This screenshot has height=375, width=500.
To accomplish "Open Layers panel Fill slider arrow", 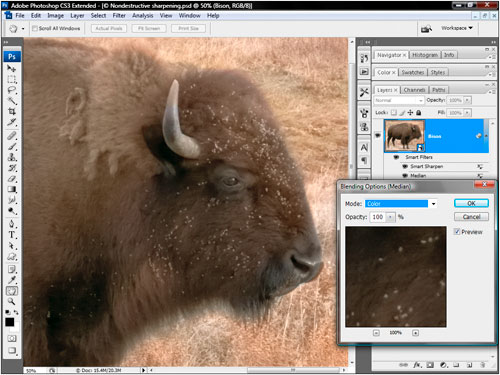I will 467,113.
